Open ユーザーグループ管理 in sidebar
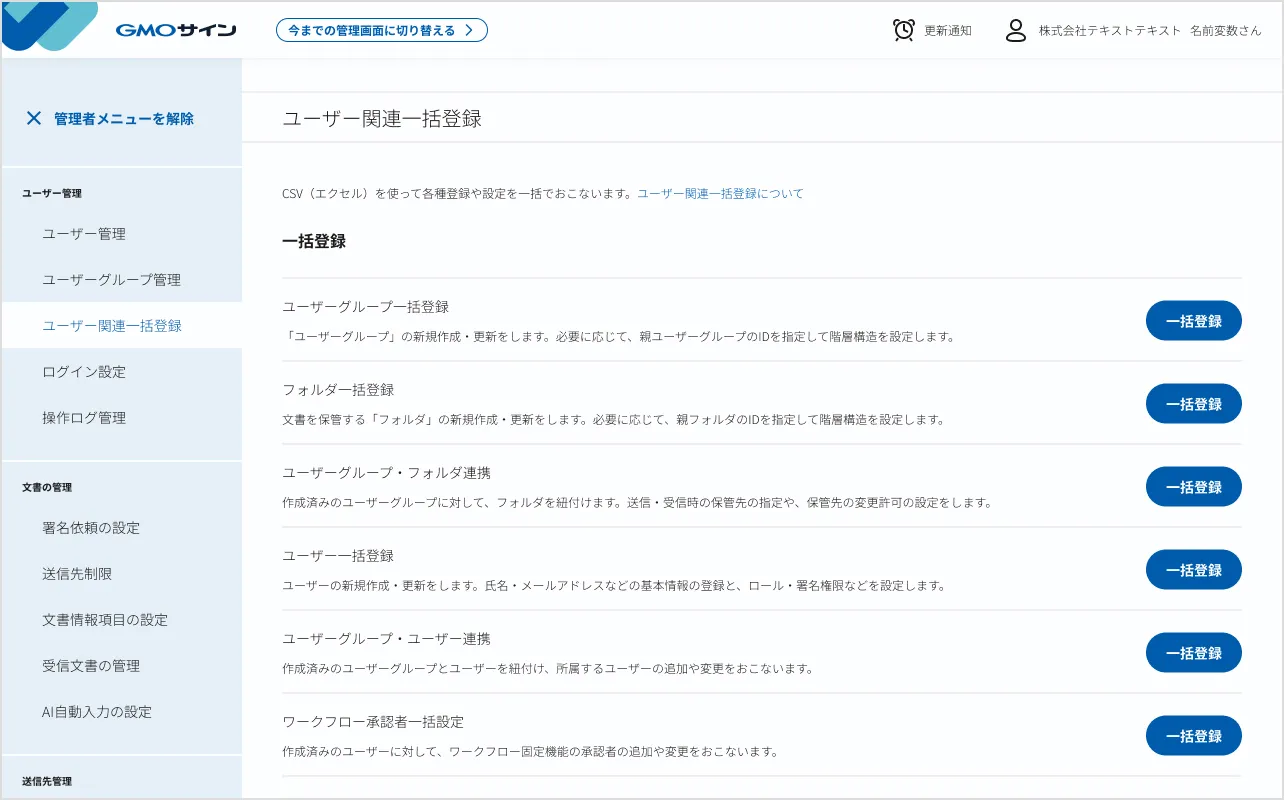1284x800 pixels. click(111, 279)
